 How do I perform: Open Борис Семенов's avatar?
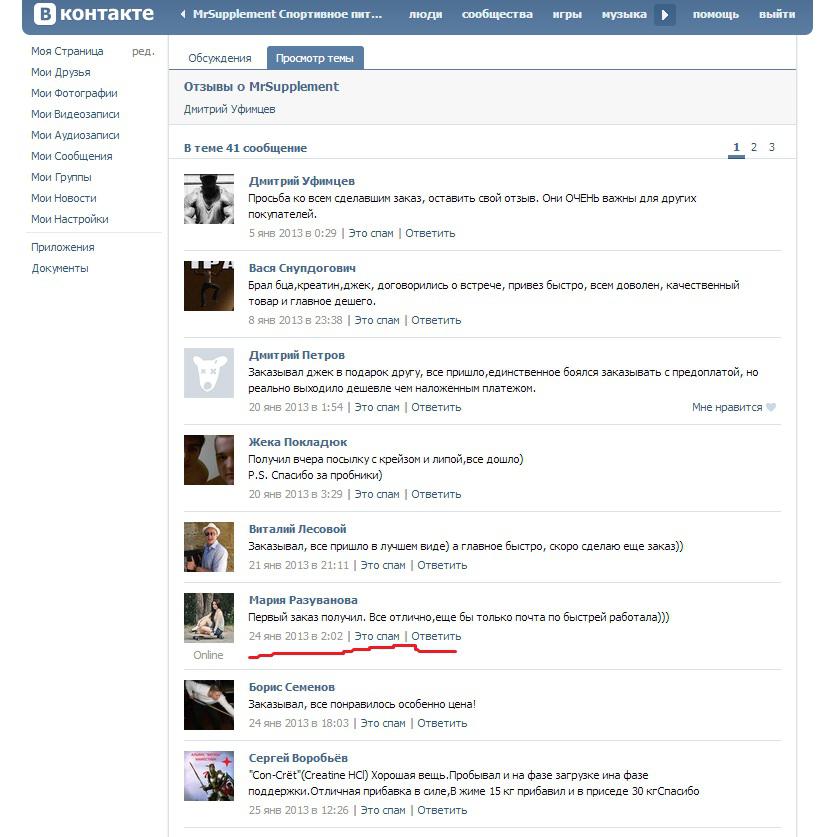(x=209, y=705)
